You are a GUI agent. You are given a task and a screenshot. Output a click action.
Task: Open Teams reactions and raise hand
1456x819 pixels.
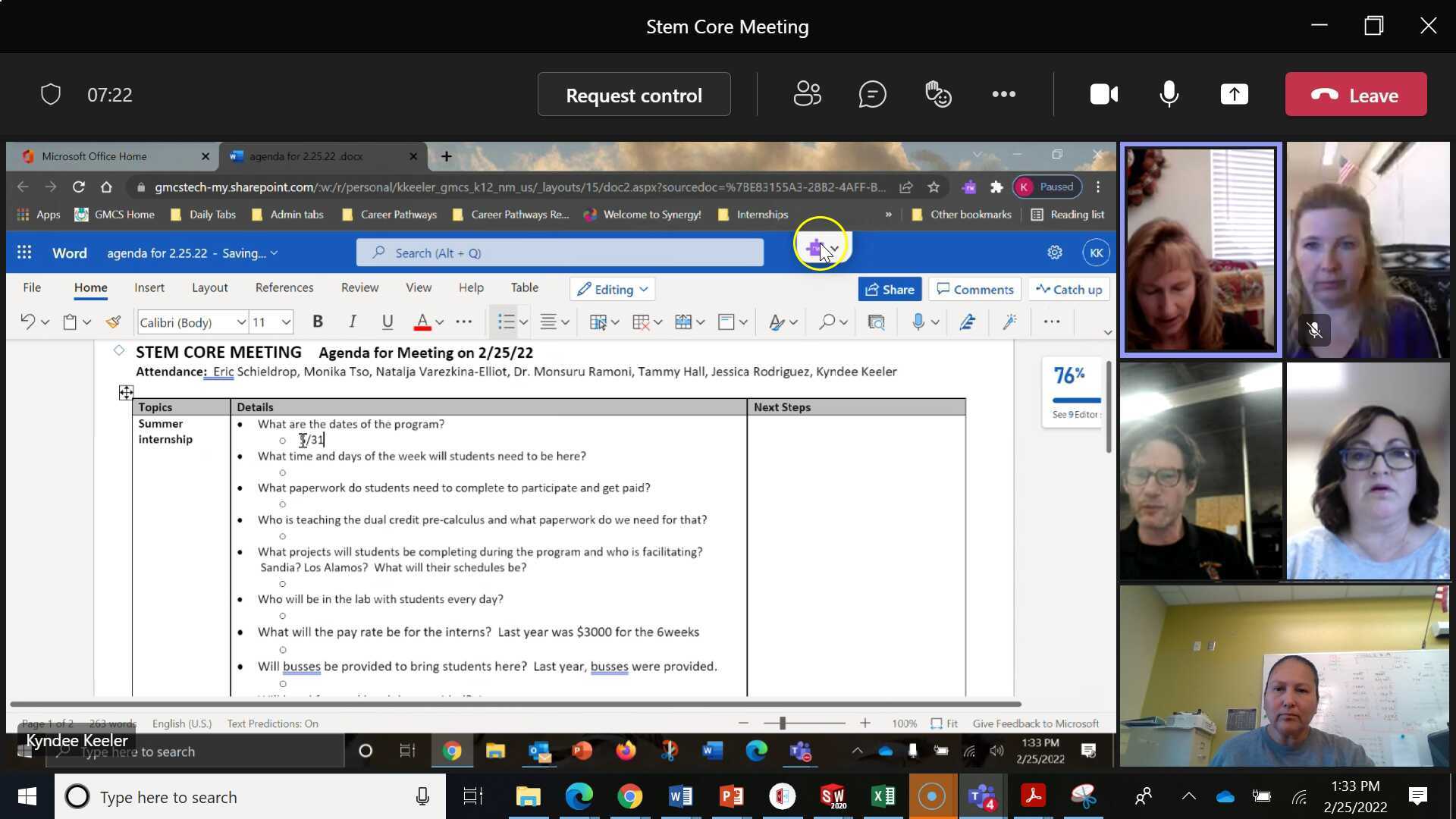[x=938, y=95]
